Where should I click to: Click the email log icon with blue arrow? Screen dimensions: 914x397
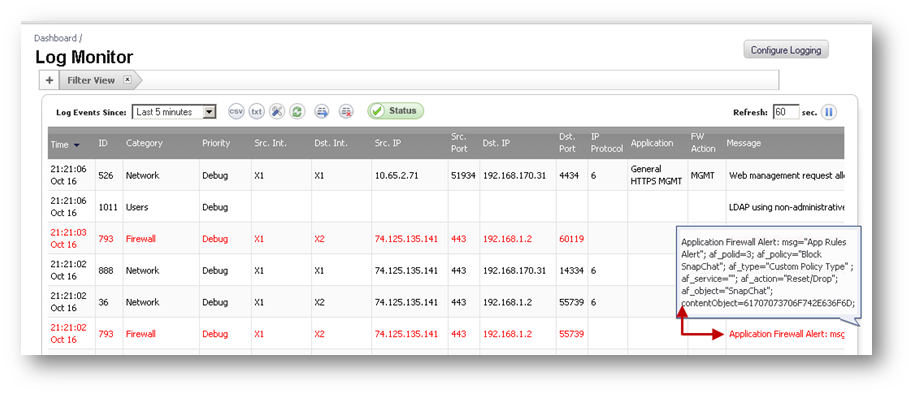[322, 111]
